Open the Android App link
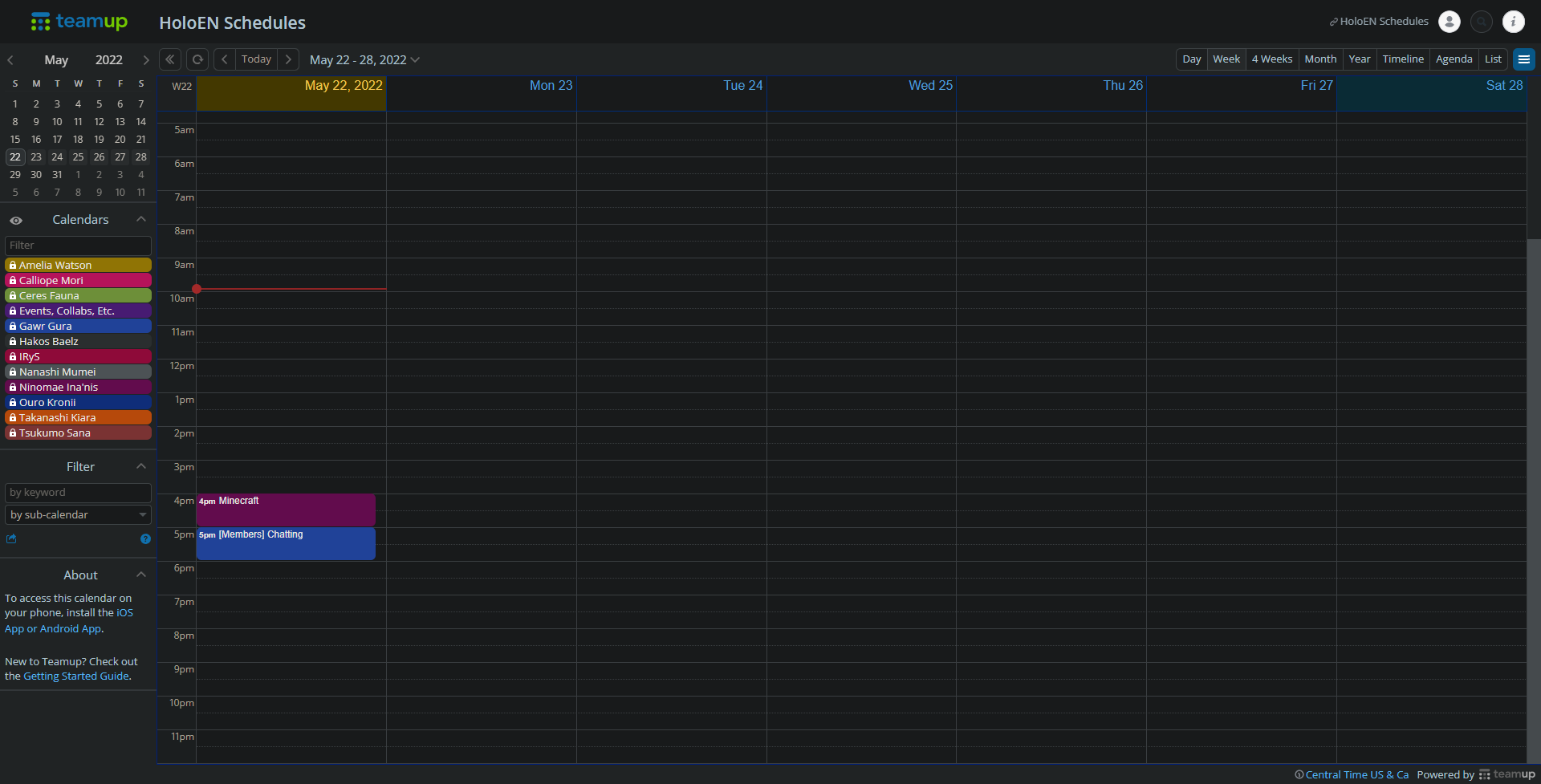Screen dimensions: 1541x784 71,629
